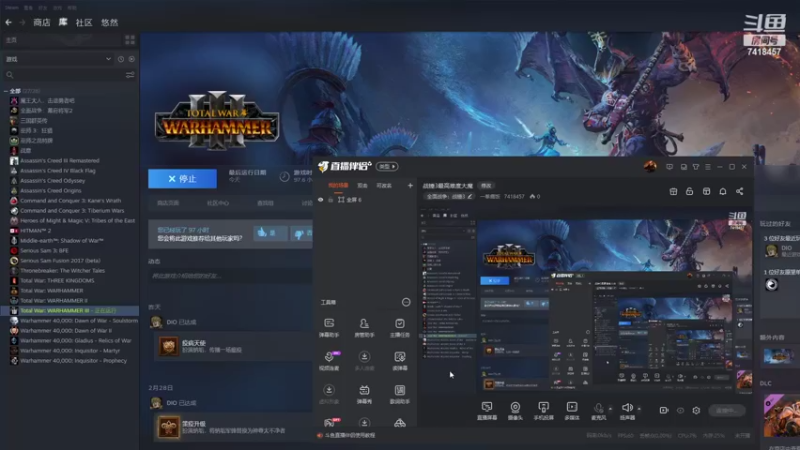
Task: Add a 多媒体 media source
Action: pos(572,410)
